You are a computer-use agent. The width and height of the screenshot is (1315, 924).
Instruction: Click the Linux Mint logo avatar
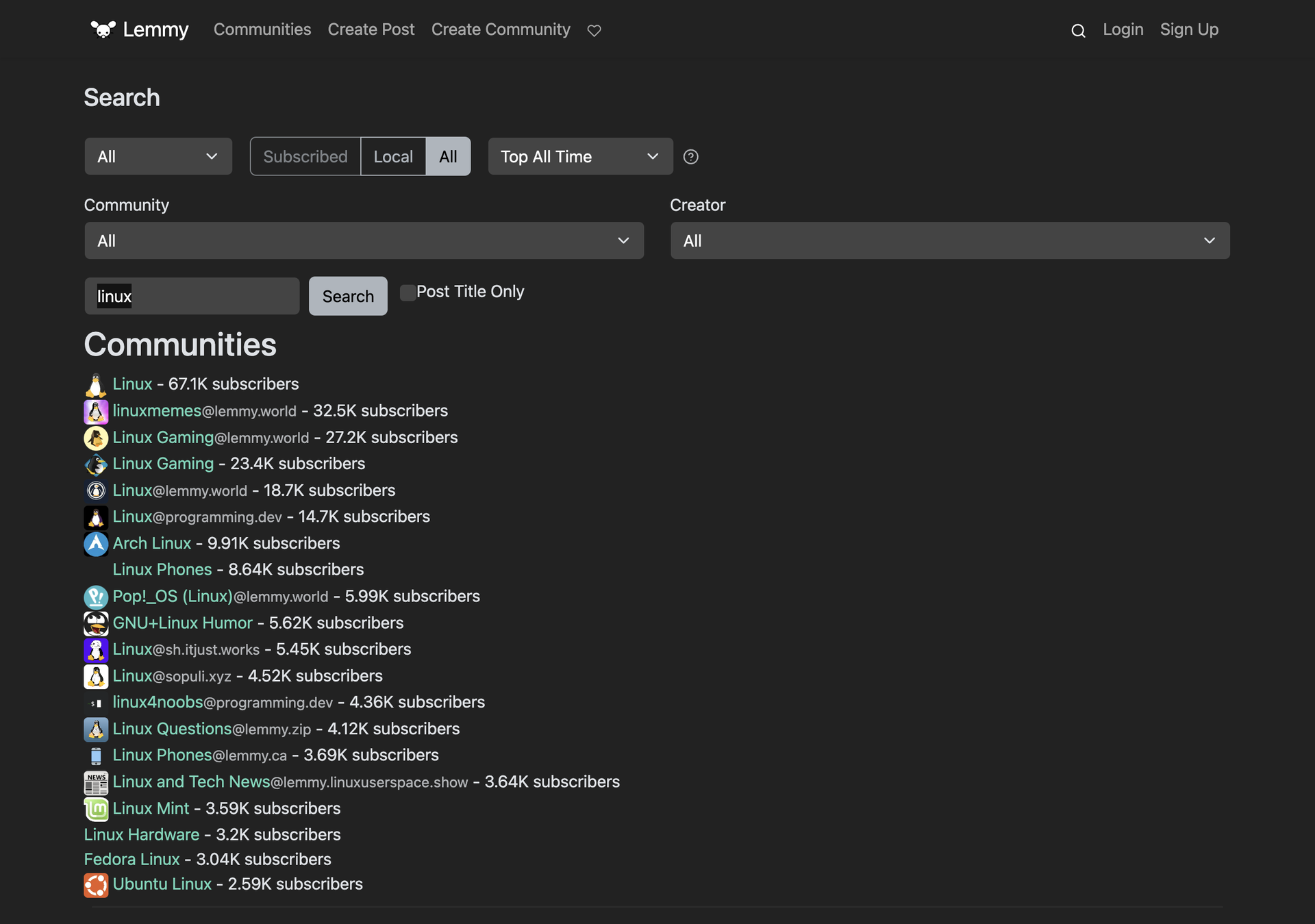pyautogui.click(x=96, y=810)
